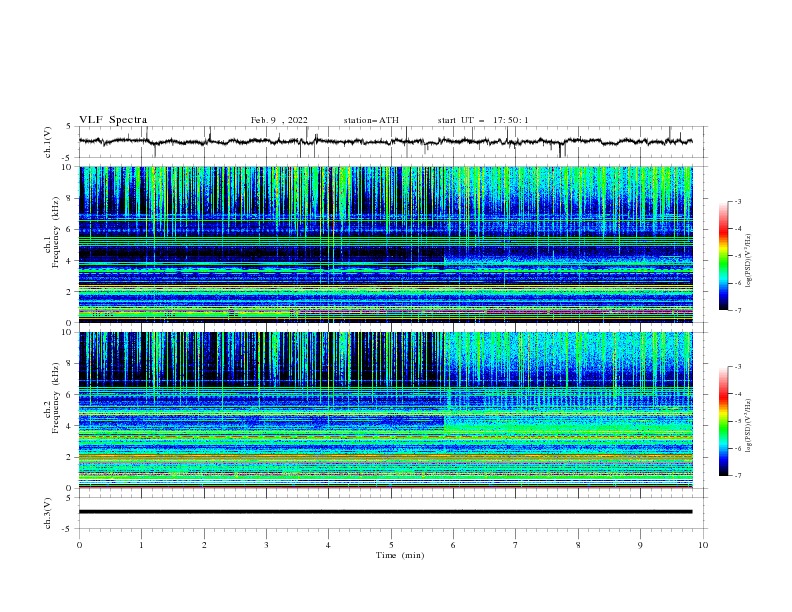Screen dimensions: 792x612
Task: Click the ch.3(V) flat waveform trace
Action: pyautogui.click(x=385, y=512)
